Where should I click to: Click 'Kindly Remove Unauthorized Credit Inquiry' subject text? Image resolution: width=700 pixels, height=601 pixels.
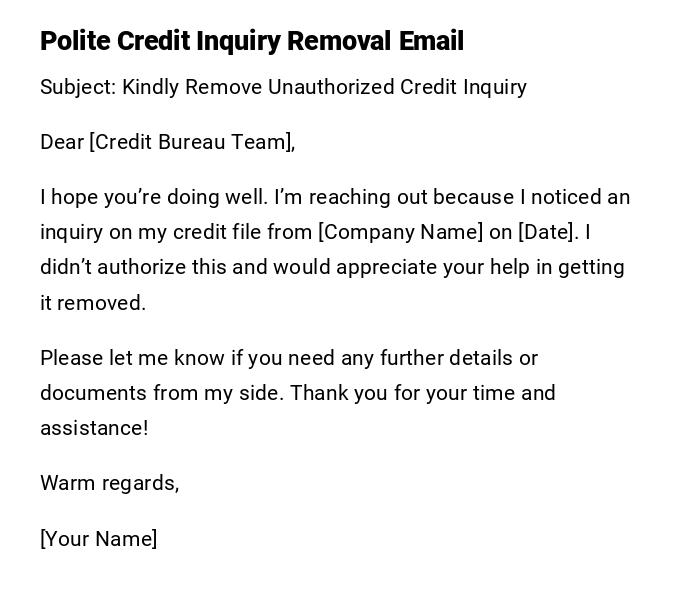(324, 87)
